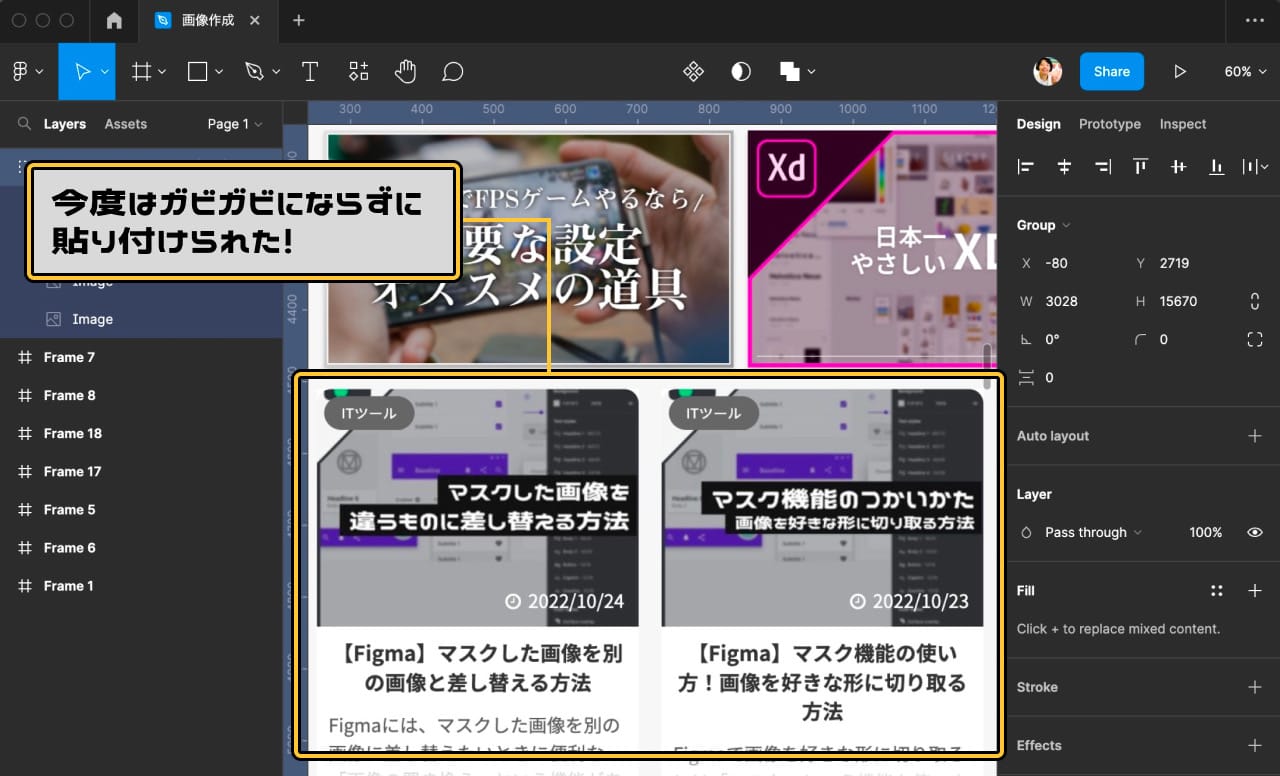Switch to the Assets tab
This screenshot has height=776, width=1280.
pyautogui.click(x=126, y=124)
